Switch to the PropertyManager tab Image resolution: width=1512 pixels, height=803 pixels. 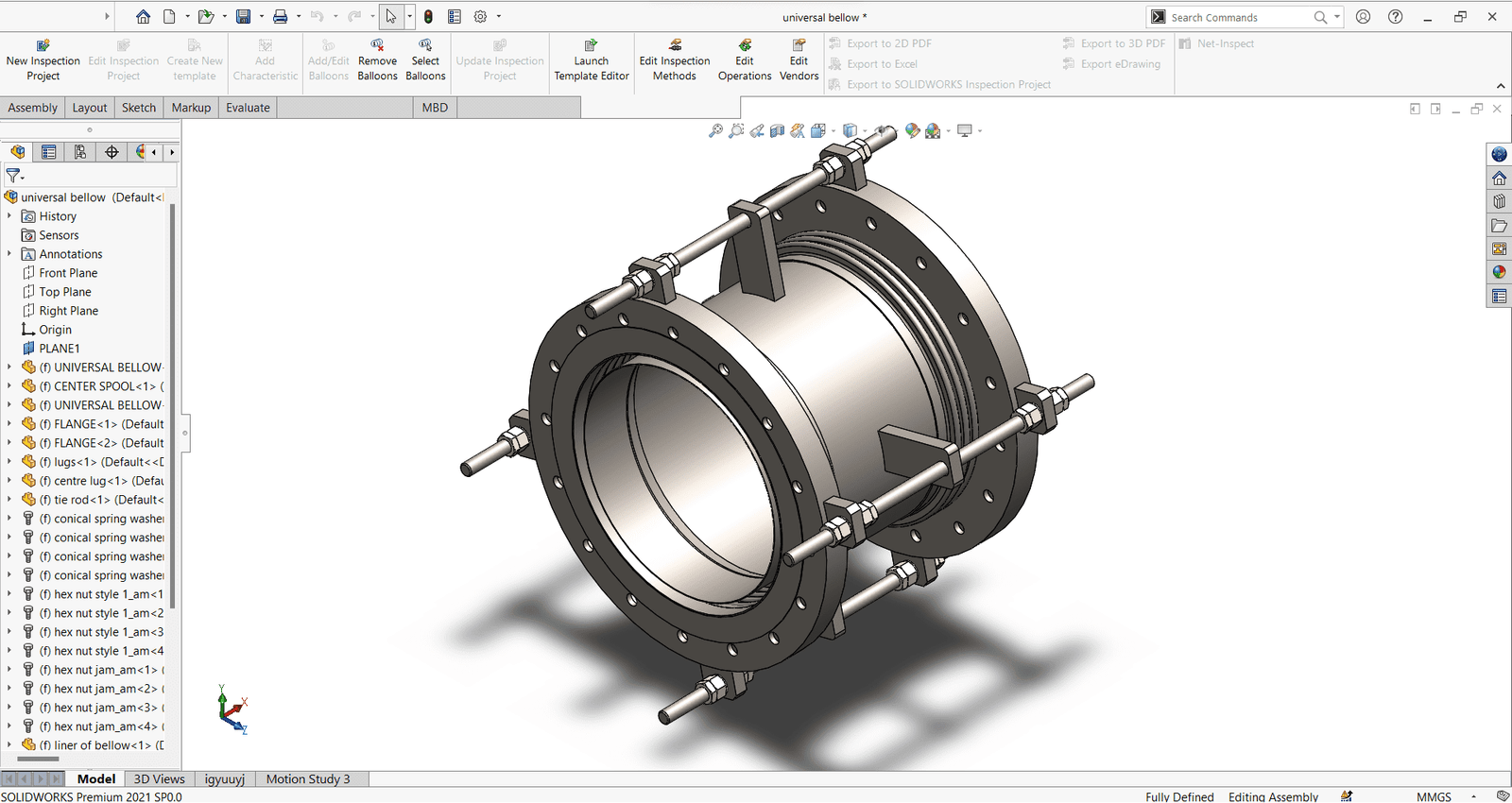point(49,152)
